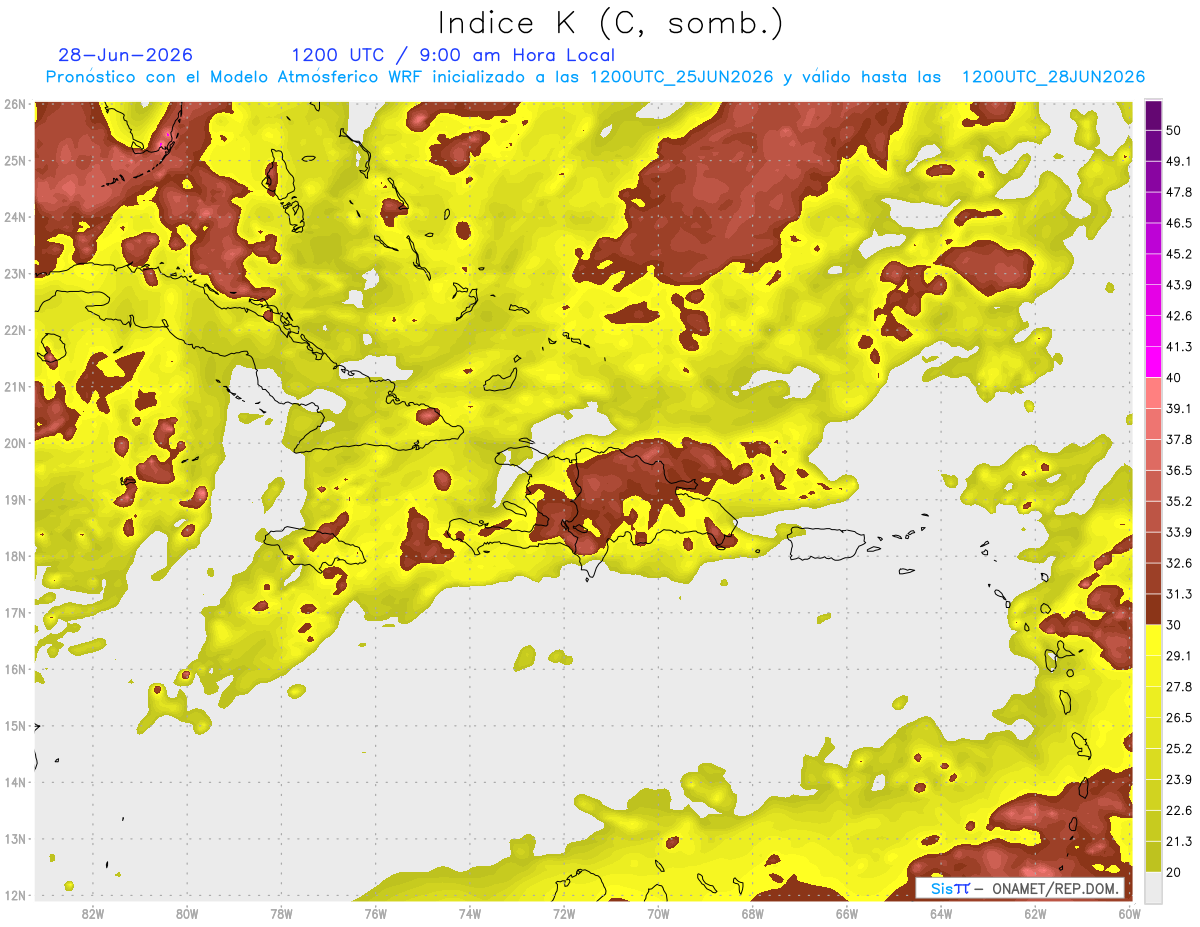The height and width of the screenshot is (927, 1200).
Task: Click the '20N' latitude label
Action: (x=15, y=443)
